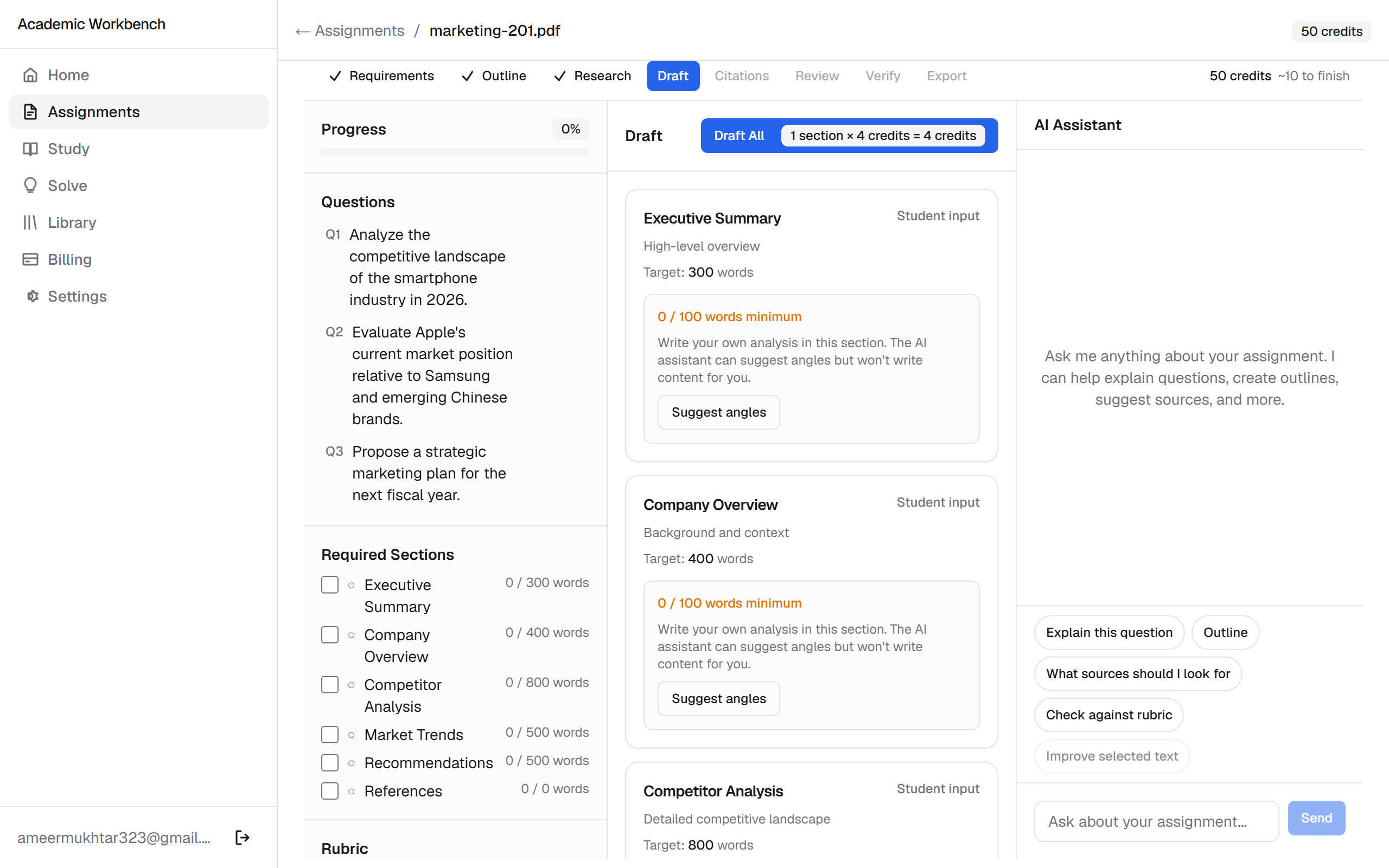1389x868 pixels.
Task: Click the Billing card icon
Action: coord(30,259)
